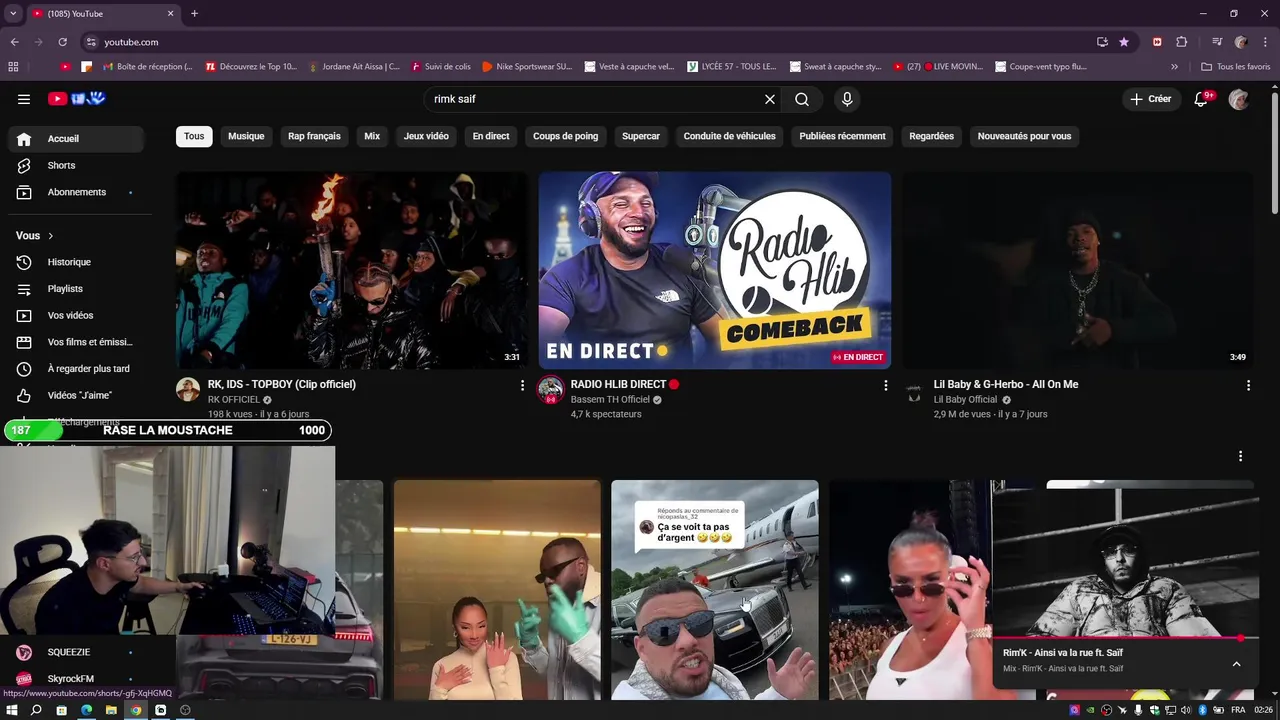Screen dimensions: 1280x720
Task: Select the En direct filter chip
Action: [491, 136]
